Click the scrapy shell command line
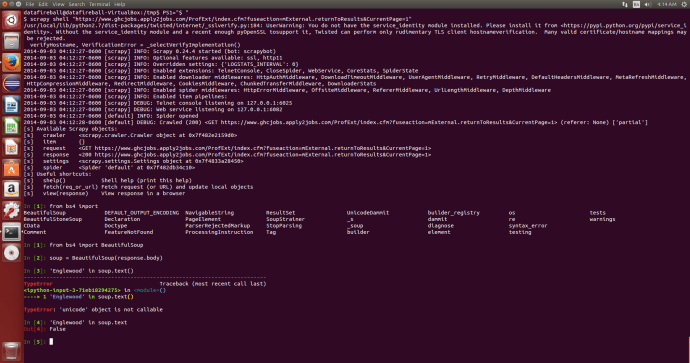This screenshot has width=690, height=363. tap(217, 19)
